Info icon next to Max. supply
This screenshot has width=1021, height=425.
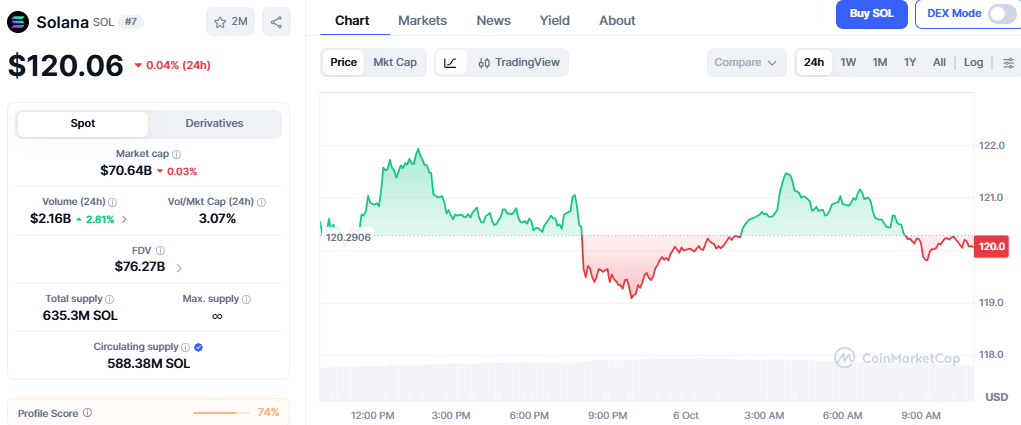pos(246,299)
